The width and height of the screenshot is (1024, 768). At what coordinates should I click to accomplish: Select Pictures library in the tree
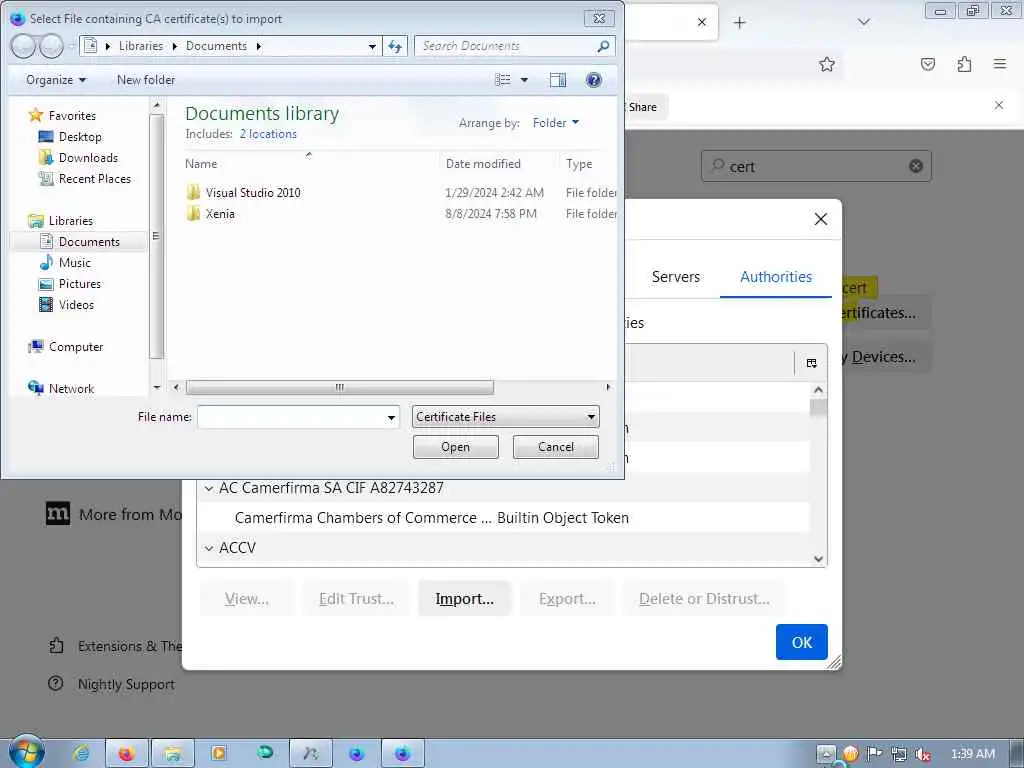point(80,284)
